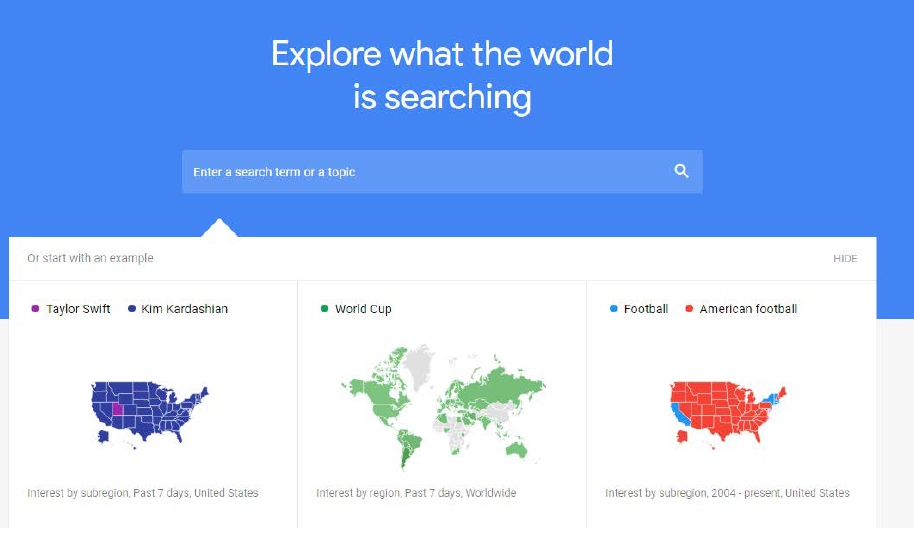The width and height of the screenshot is (914, 536).
Task: Focus the search term or topic field
Action: click(x=442, y=172)
